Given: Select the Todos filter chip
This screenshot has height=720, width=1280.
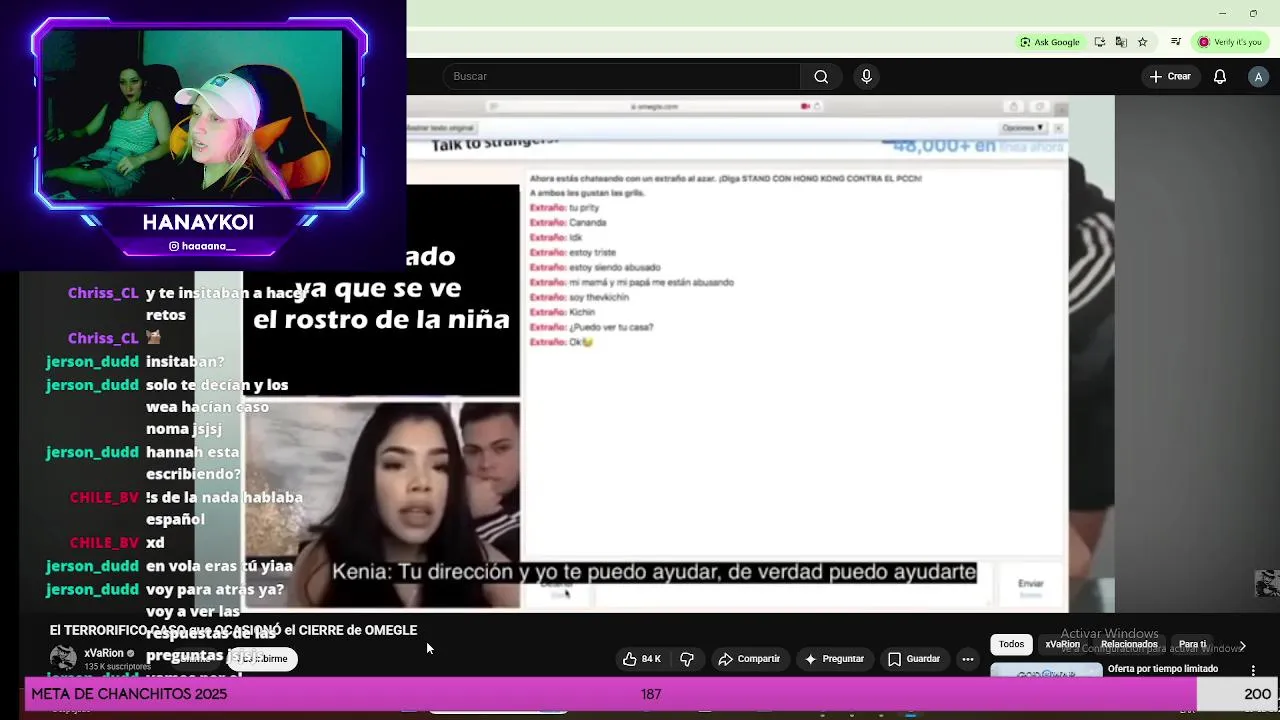Looking at the screenshot, I should click(x=1011, y=645).
